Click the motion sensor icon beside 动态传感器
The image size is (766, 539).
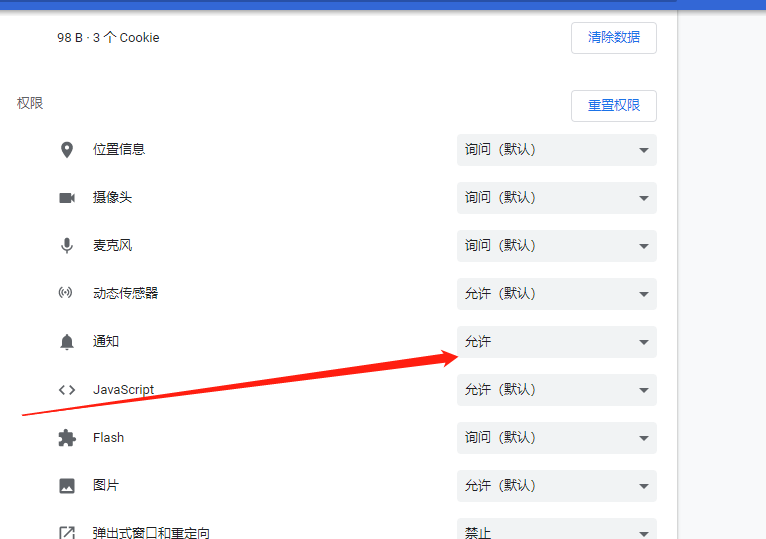(67, 294)
